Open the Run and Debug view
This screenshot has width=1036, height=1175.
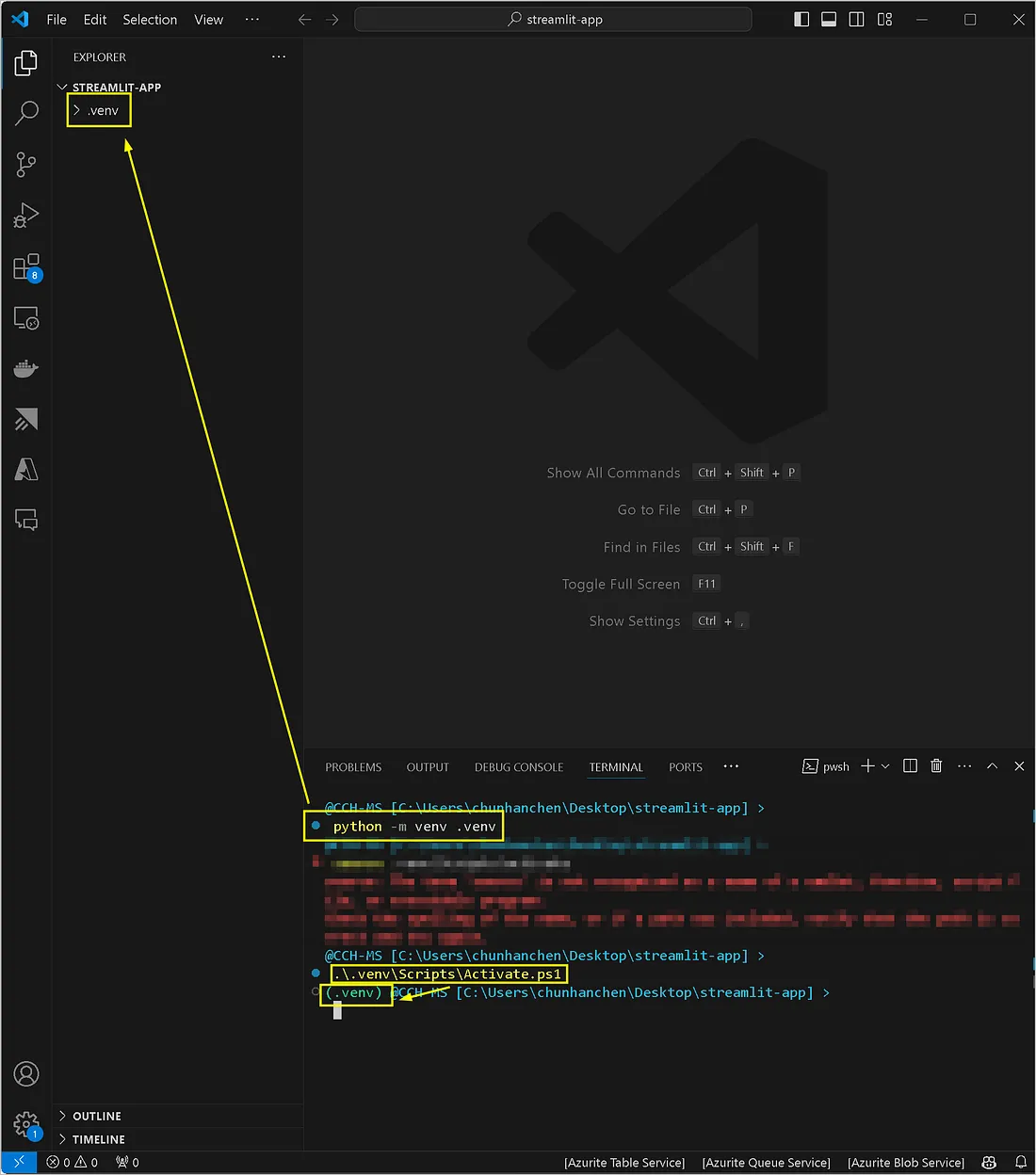tap(26, 216)
